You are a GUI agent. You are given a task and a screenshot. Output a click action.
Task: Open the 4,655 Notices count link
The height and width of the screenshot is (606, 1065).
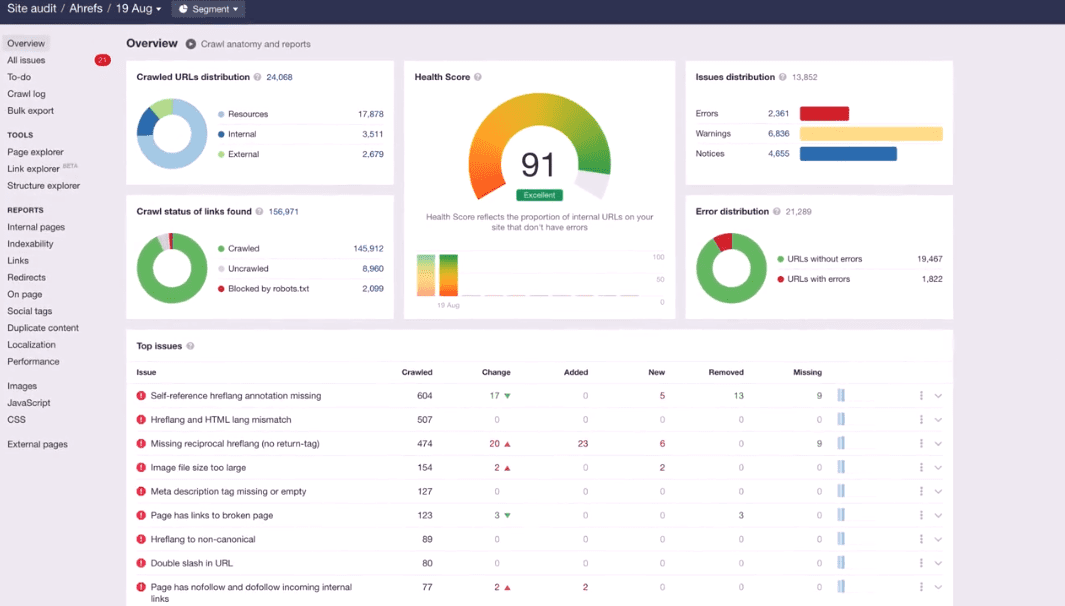[x=778, y=154]
